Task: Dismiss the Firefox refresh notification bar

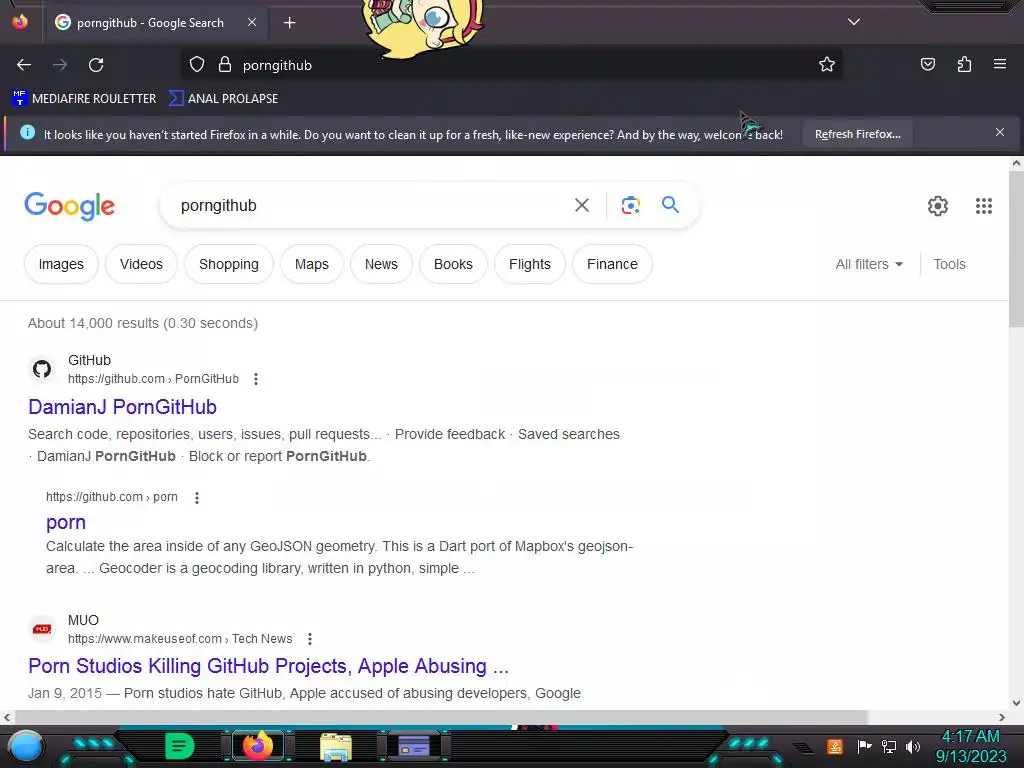Action: pyautogui.click(x=1000, y=133)
